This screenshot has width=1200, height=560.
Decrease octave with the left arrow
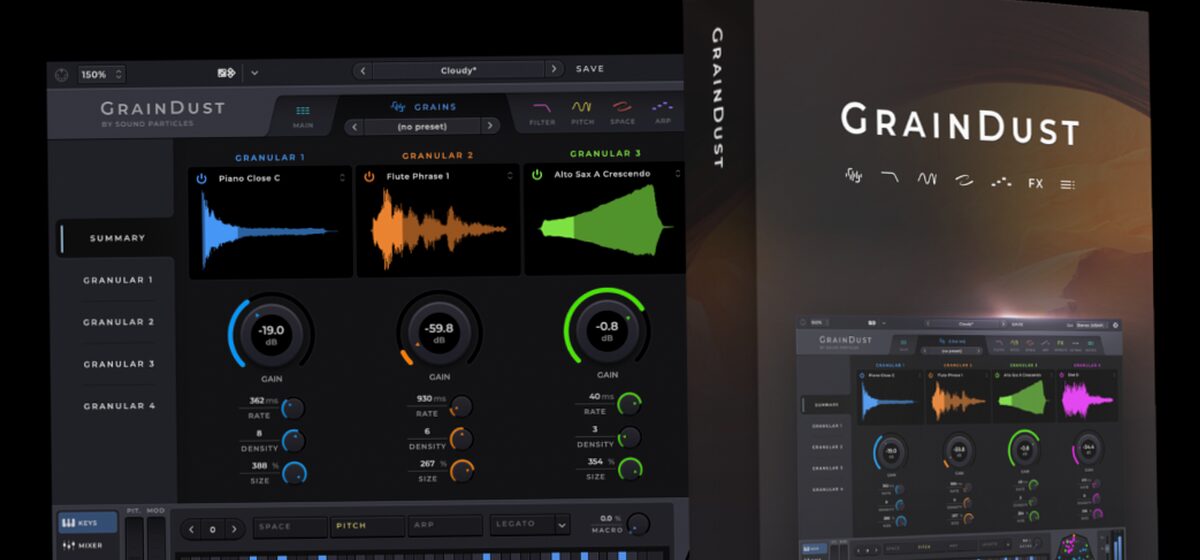coord(190,529)
